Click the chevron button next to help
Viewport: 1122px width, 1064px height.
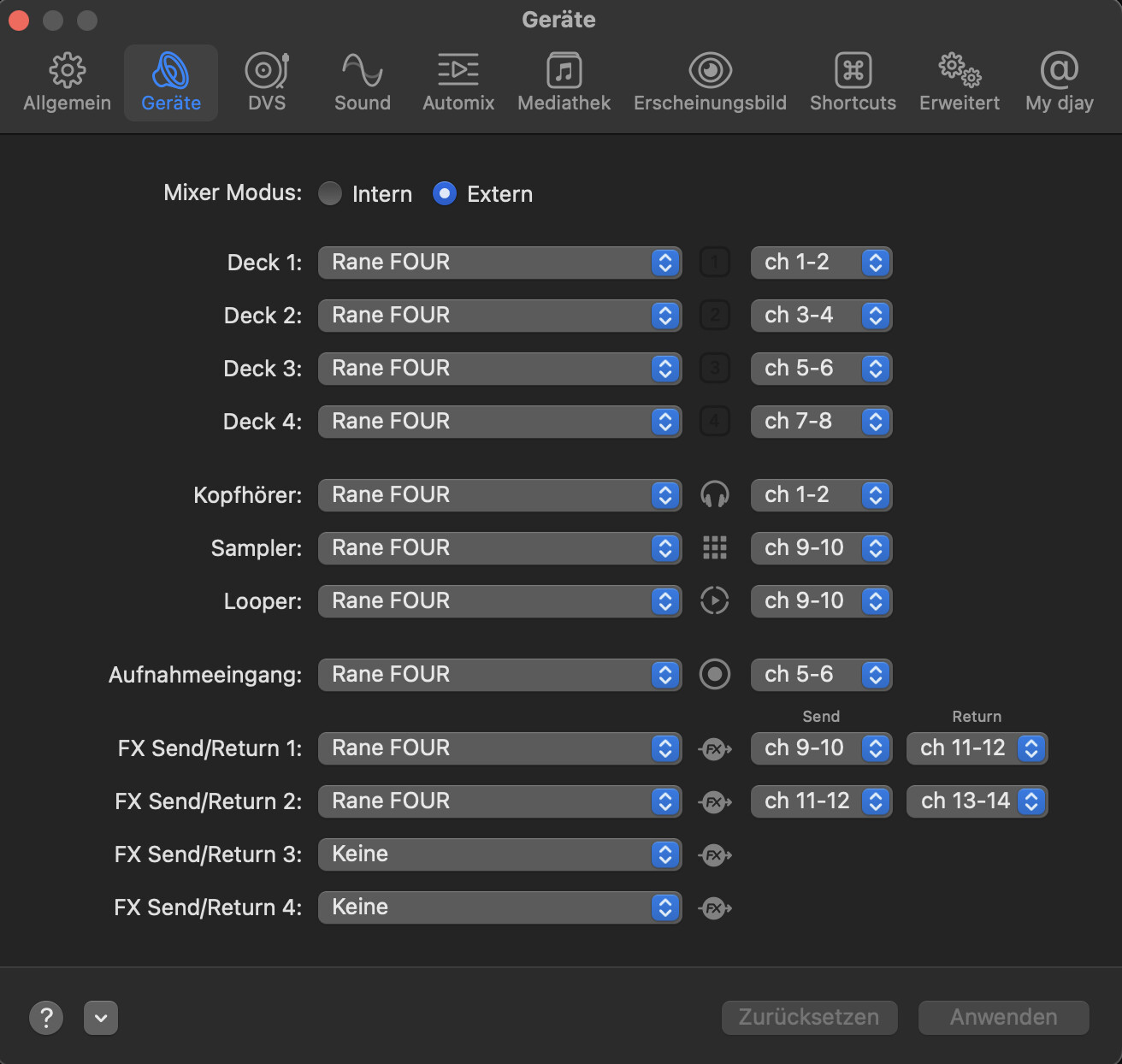101,1018
